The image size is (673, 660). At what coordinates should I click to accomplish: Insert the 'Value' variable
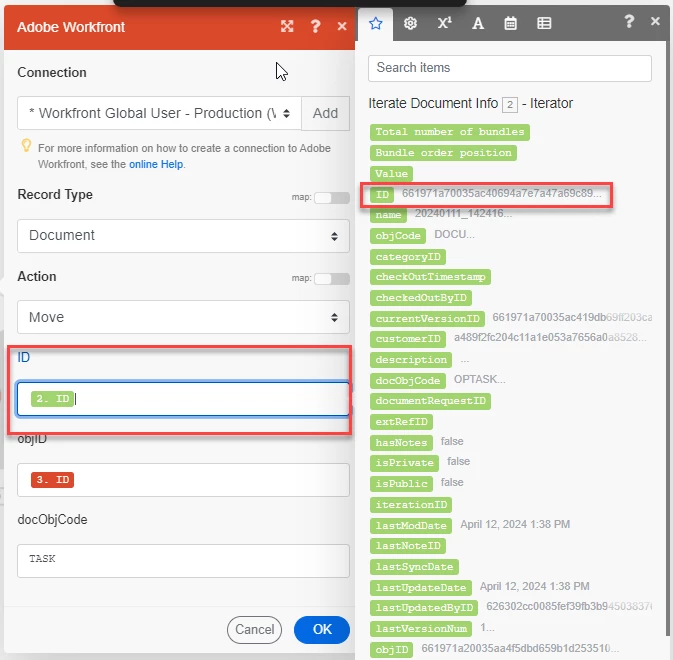(x=391, y=173)
